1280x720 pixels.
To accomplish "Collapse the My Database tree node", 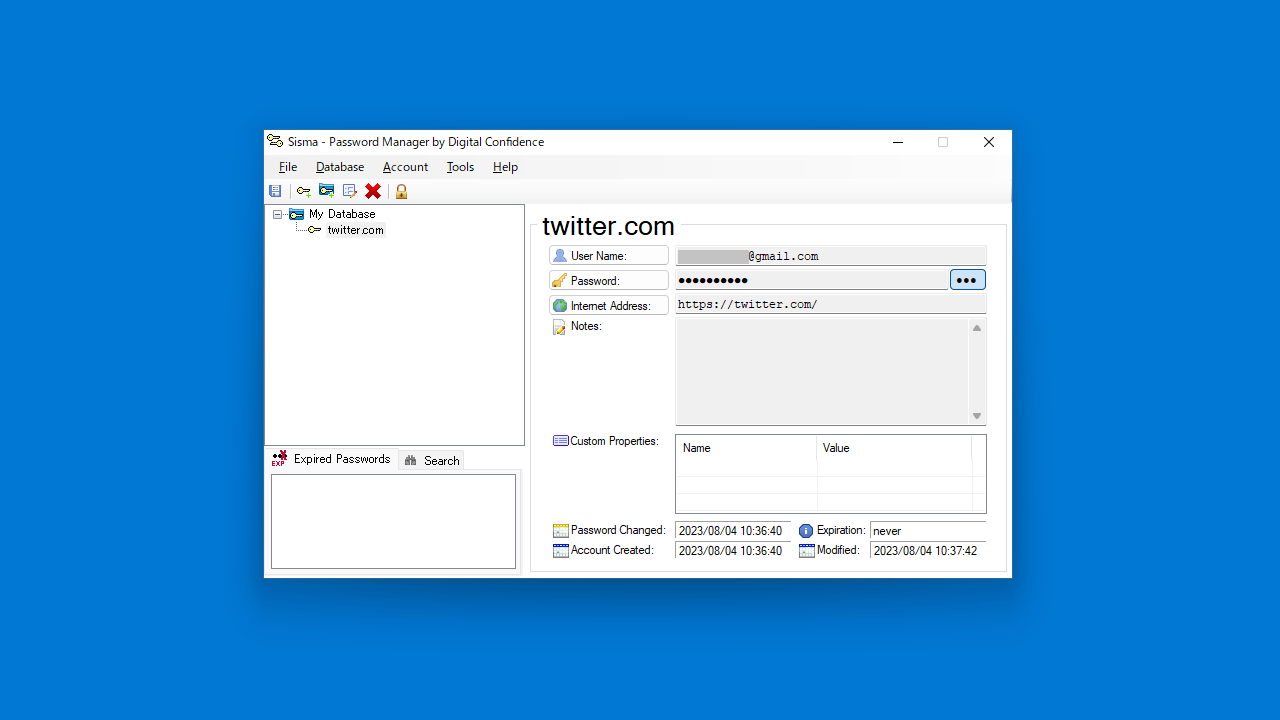I will [x=278, y=214].
